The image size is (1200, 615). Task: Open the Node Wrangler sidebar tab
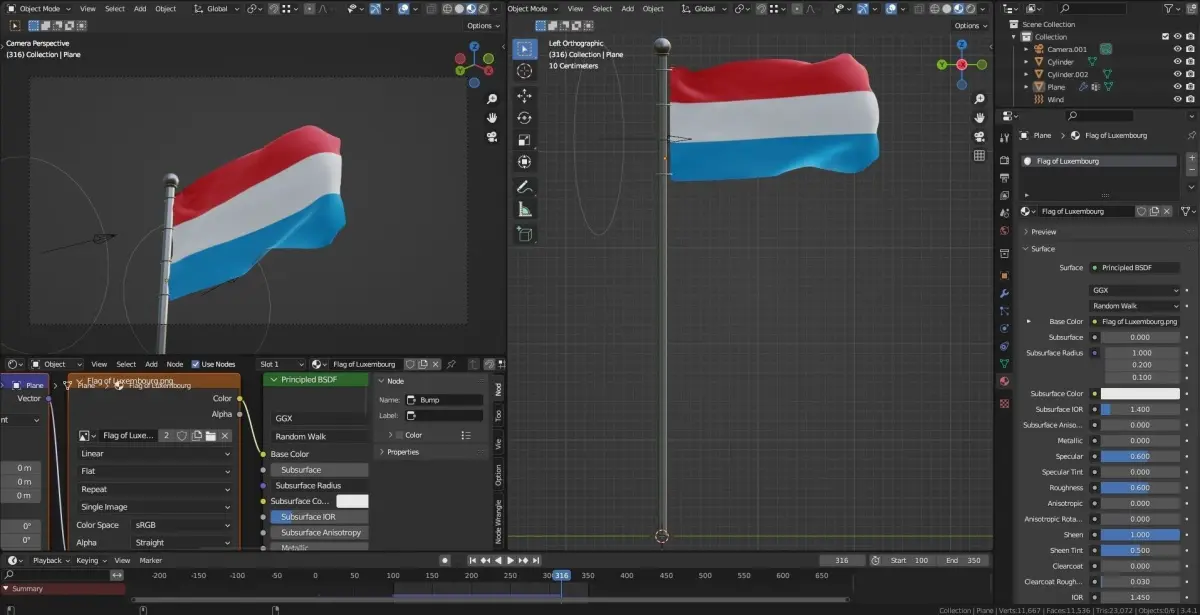[x=499, y=522]
